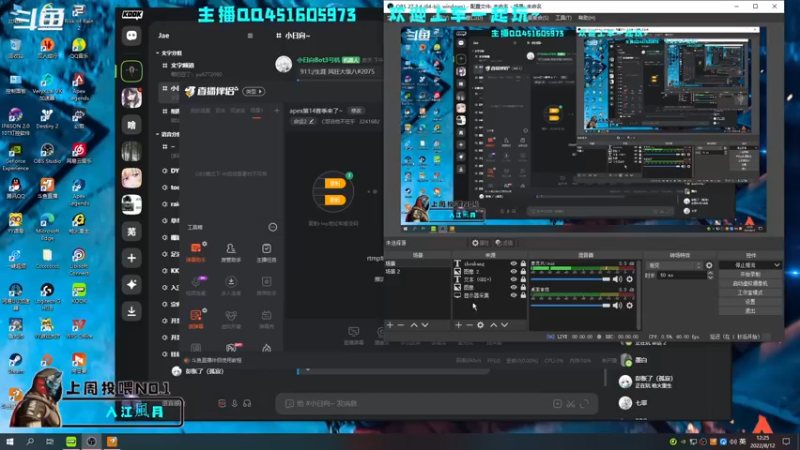Toggle visibility of 图像 2 source

[514, 271]
